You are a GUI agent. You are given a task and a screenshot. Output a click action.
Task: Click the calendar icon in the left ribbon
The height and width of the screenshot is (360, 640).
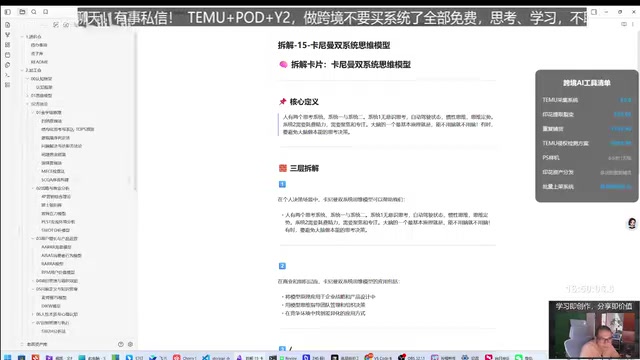(7, 55)
